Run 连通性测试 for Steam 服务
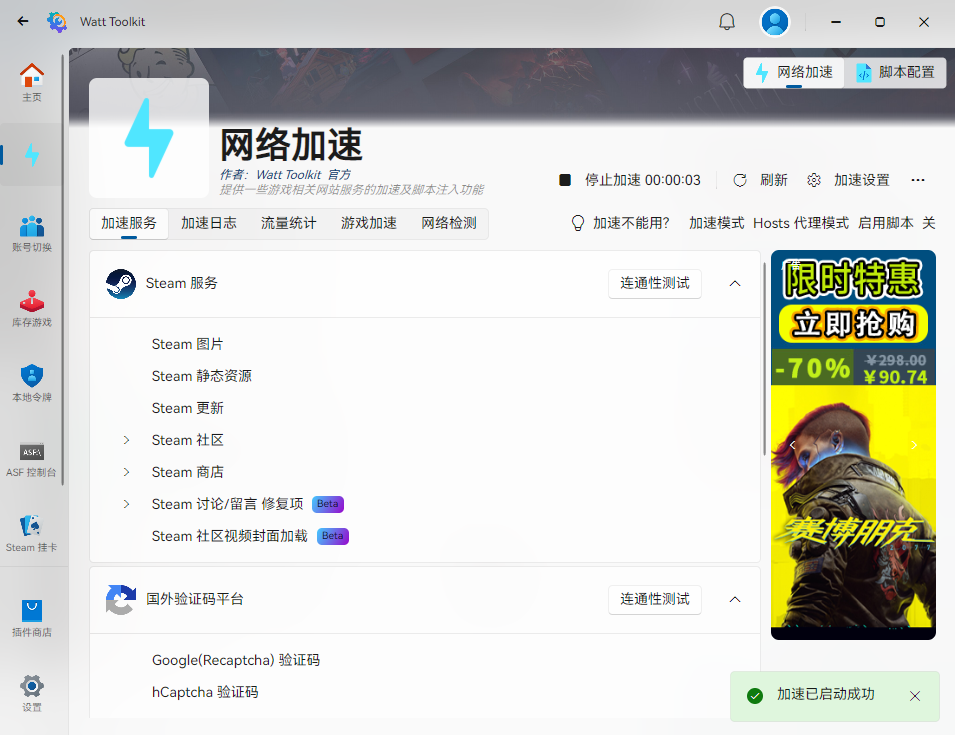Screen dimensions: 955x735 (x=655, y=284)
